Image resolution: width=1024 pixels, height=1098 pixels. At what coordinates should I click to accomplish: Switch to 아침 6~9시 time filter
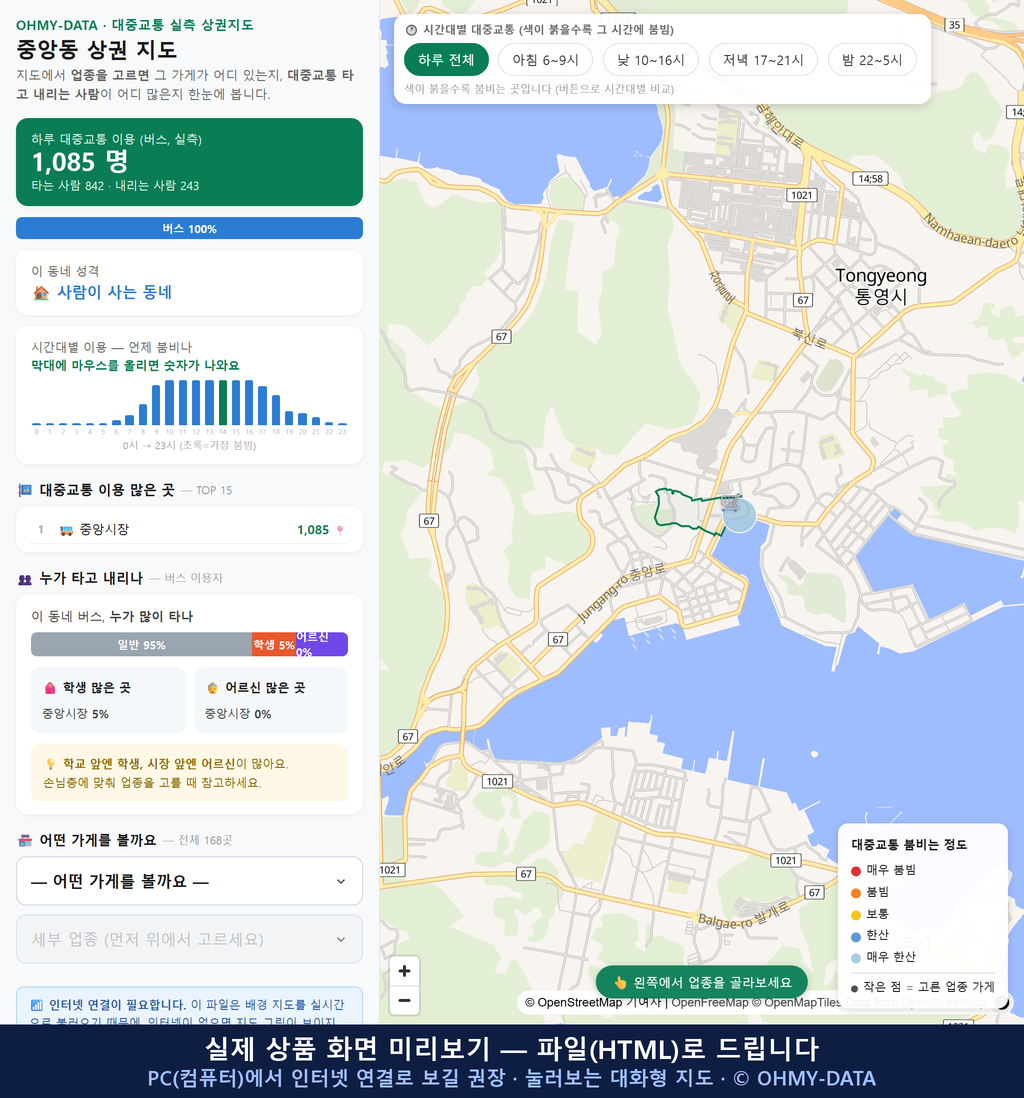coord(545,60)
